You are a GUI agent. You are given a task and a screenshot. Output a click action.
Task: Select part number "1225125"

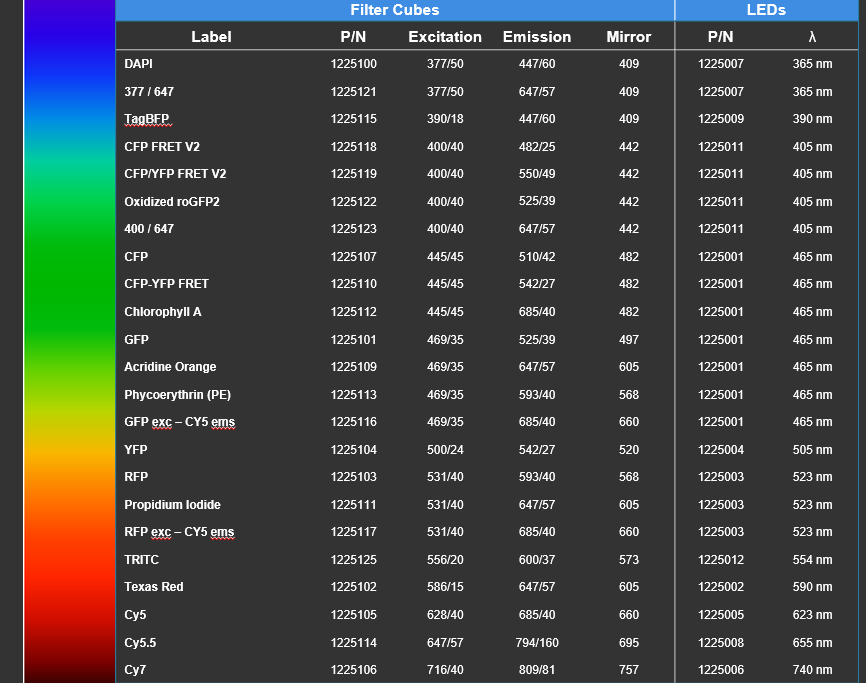coord(353,560)
